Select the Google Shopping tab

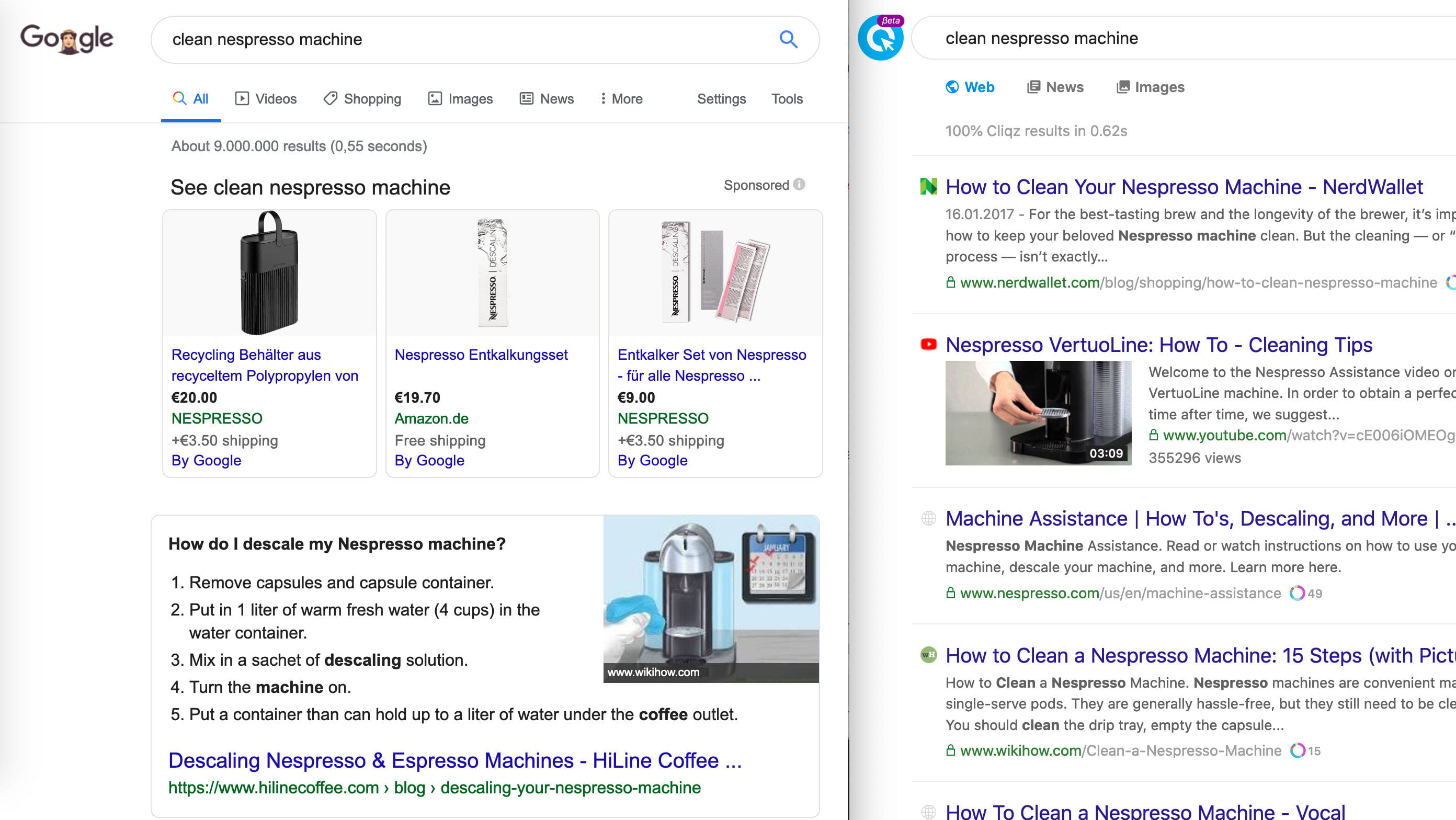point(362,99)
